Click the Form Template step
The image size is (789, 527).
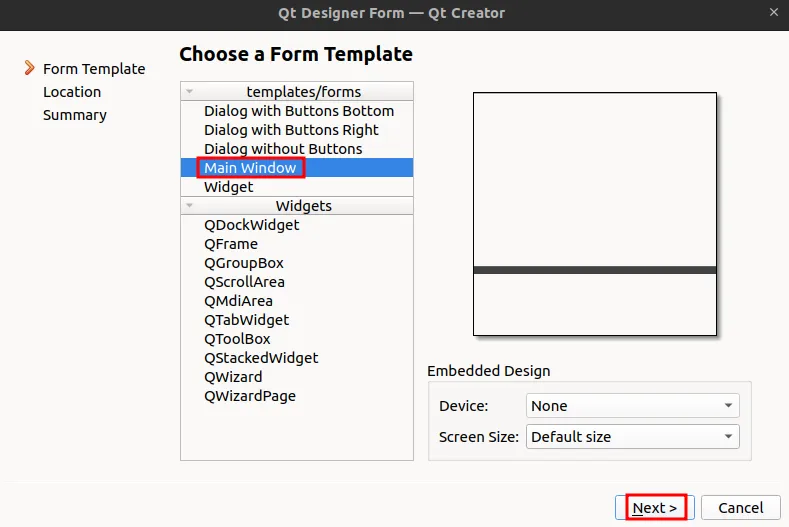pos(94,69)
